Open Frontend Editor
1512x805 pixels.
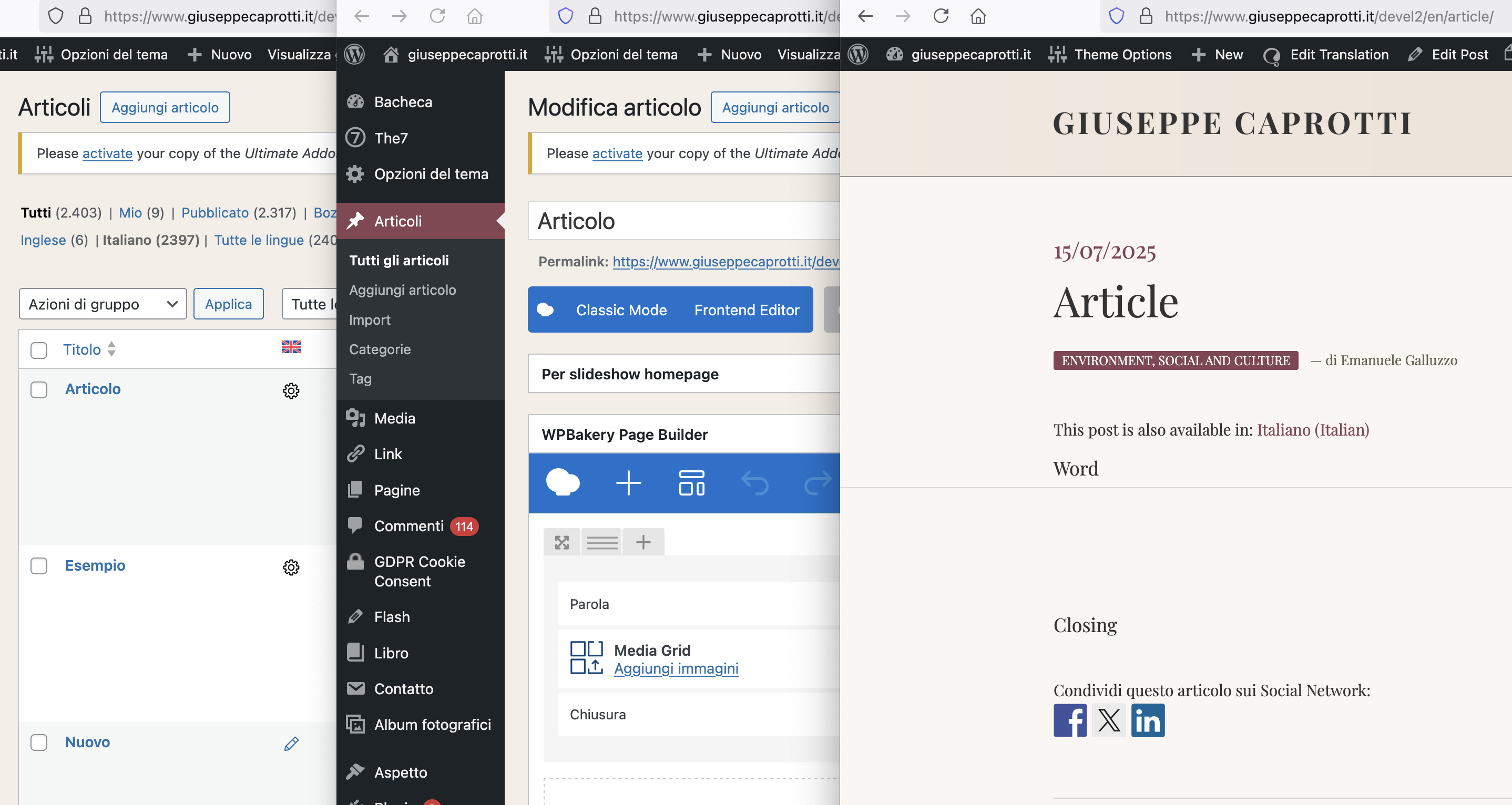click(x=747, y=310)
